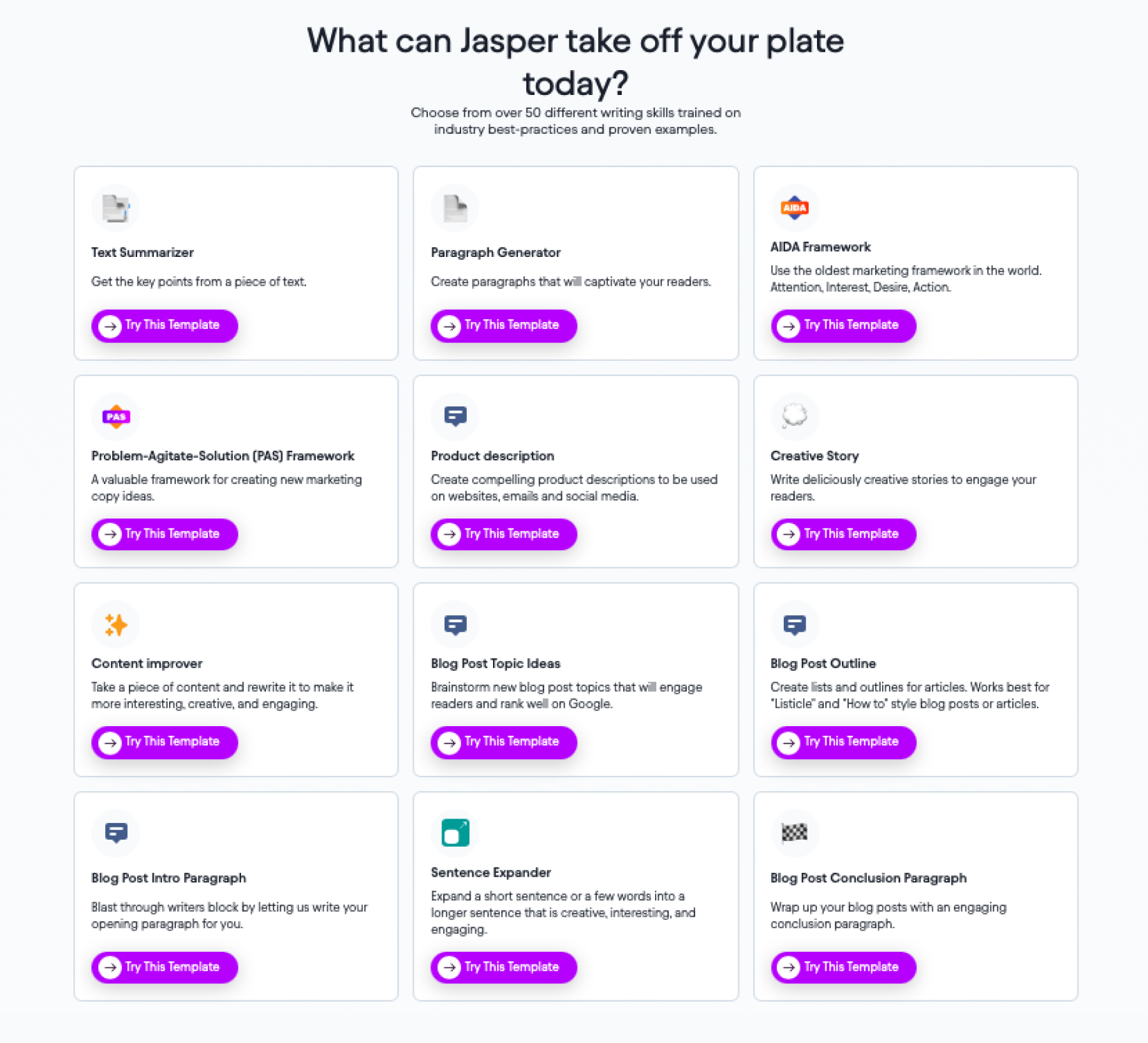Image resolution: width=1148 pixels, height=1043 pixels.
Task: Click the Text Summarizer document icon
Action: (x=115, y=208)
